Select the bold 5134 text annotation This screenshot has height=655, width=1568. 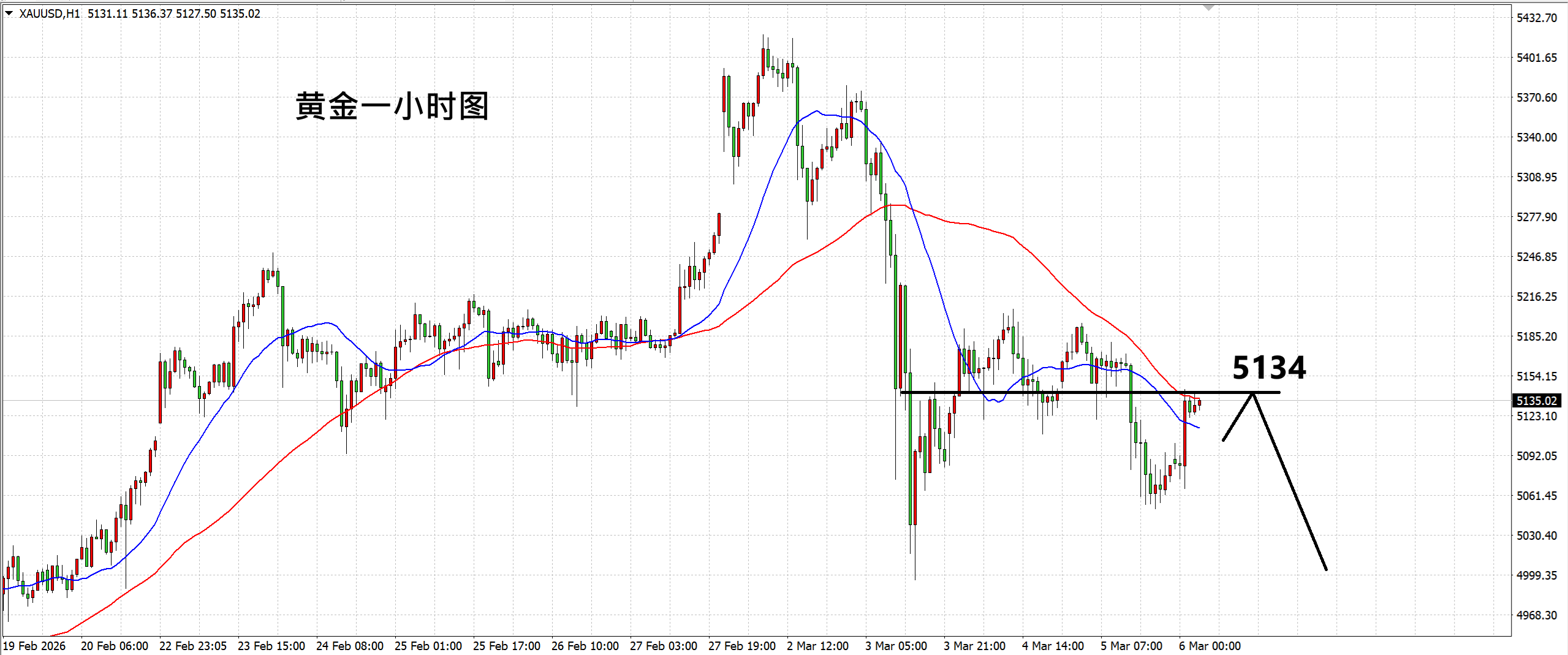coord(1269,368)
